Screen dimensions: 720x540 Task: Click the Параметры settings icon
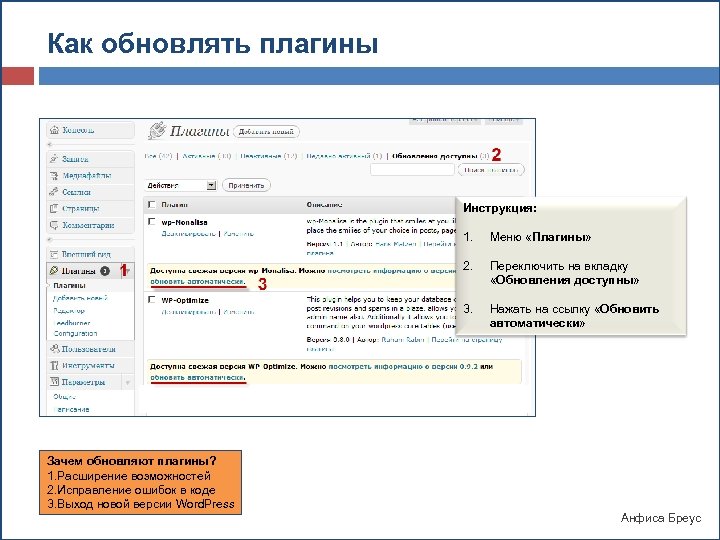(x=54, y=382)
